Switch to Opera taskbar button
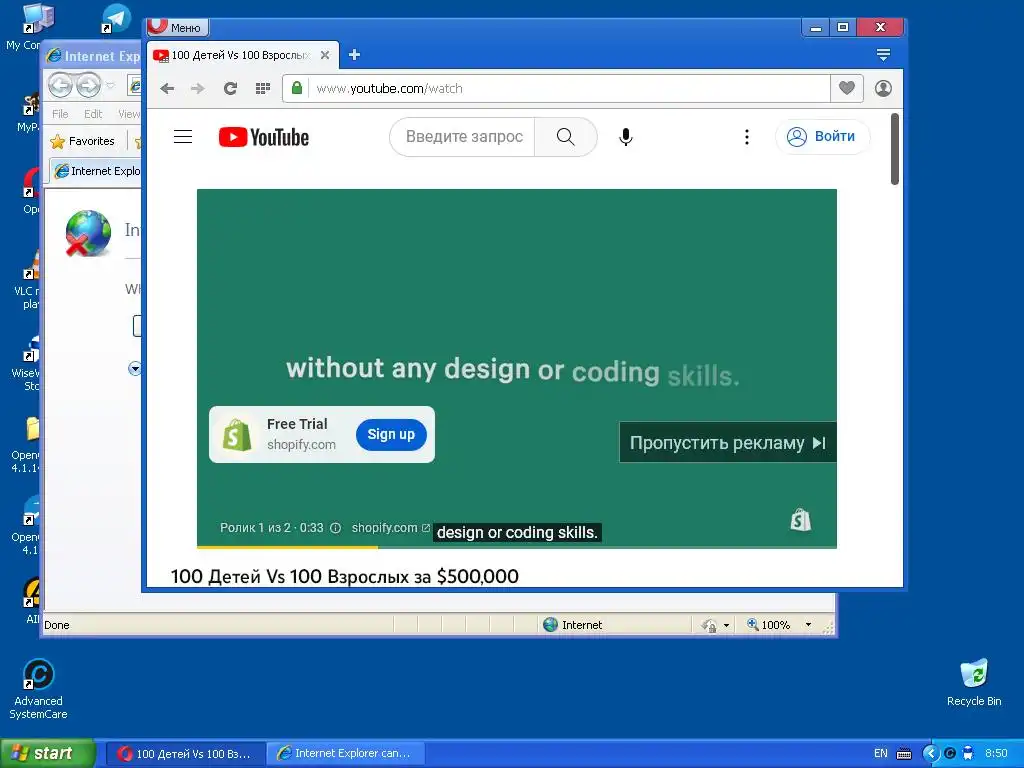The width and height of the screenshot is (1024, 768). click(x=186, y=754)
